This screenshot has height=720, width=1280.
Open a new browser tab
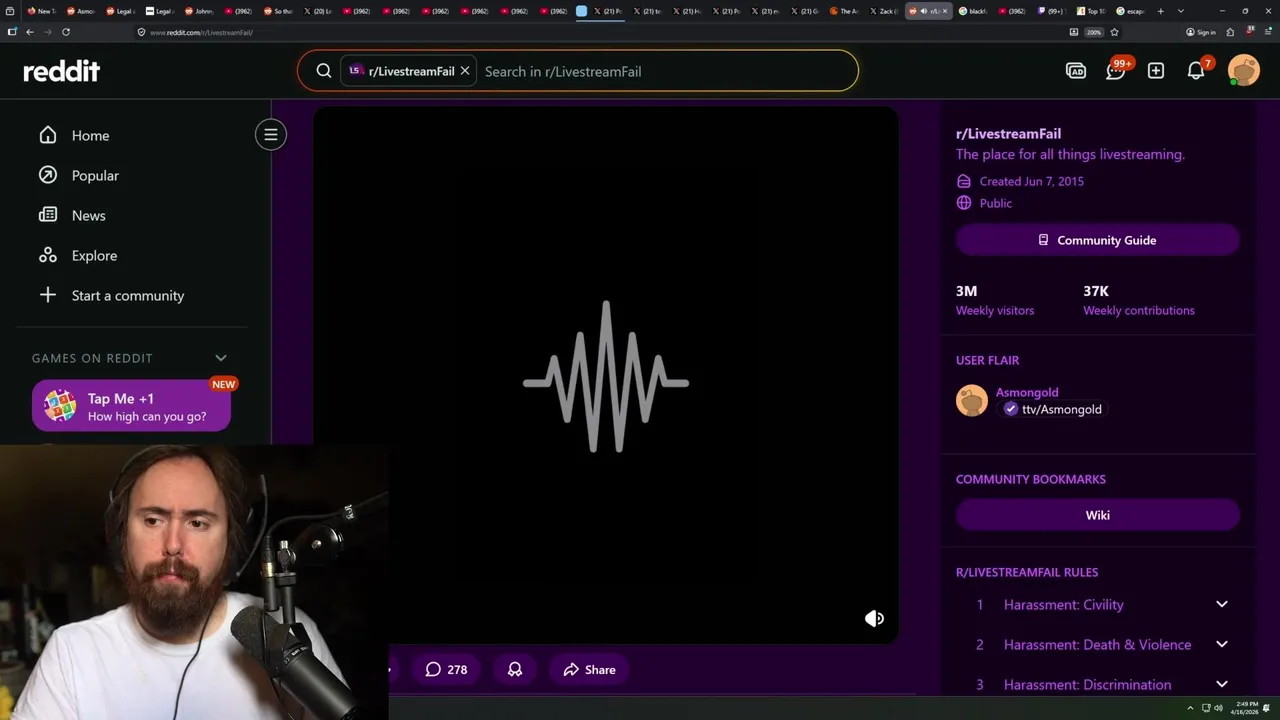[x=1161, y=11]
